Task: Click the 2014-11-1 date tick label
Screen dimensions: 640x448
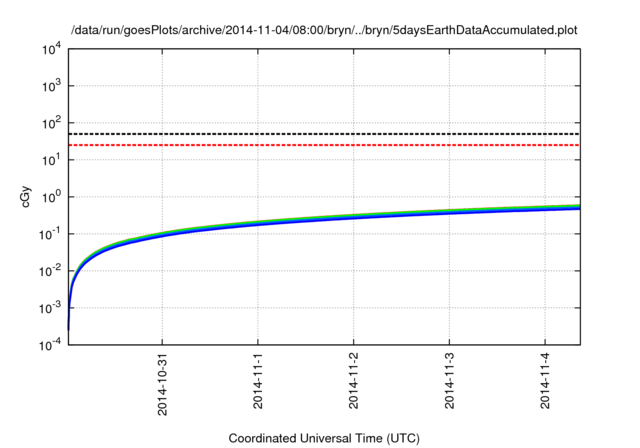Action: pyautogui.click(x=258, y=381)
